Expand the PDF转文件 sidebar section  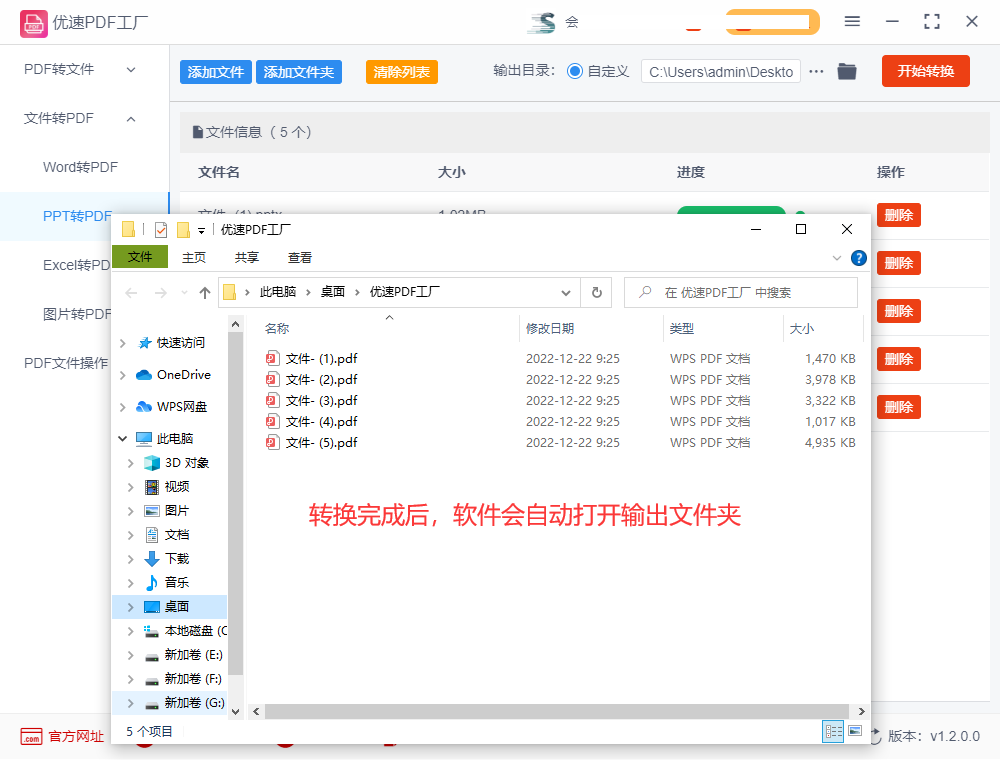click(131, 69)
